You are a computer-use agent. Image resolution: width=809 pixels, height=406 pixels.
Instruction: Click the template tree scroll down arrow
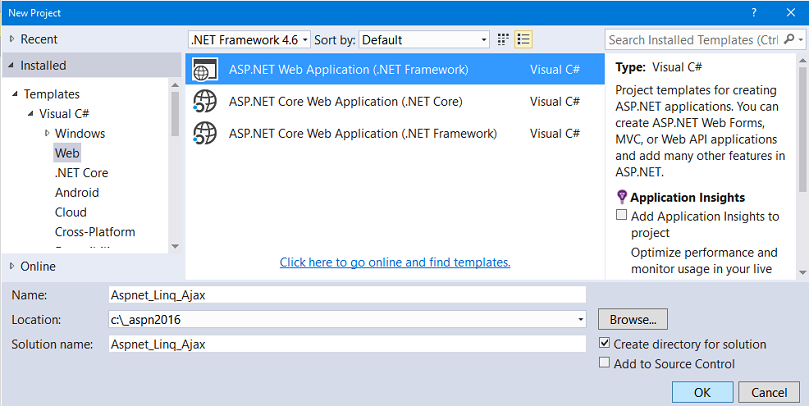175,246
